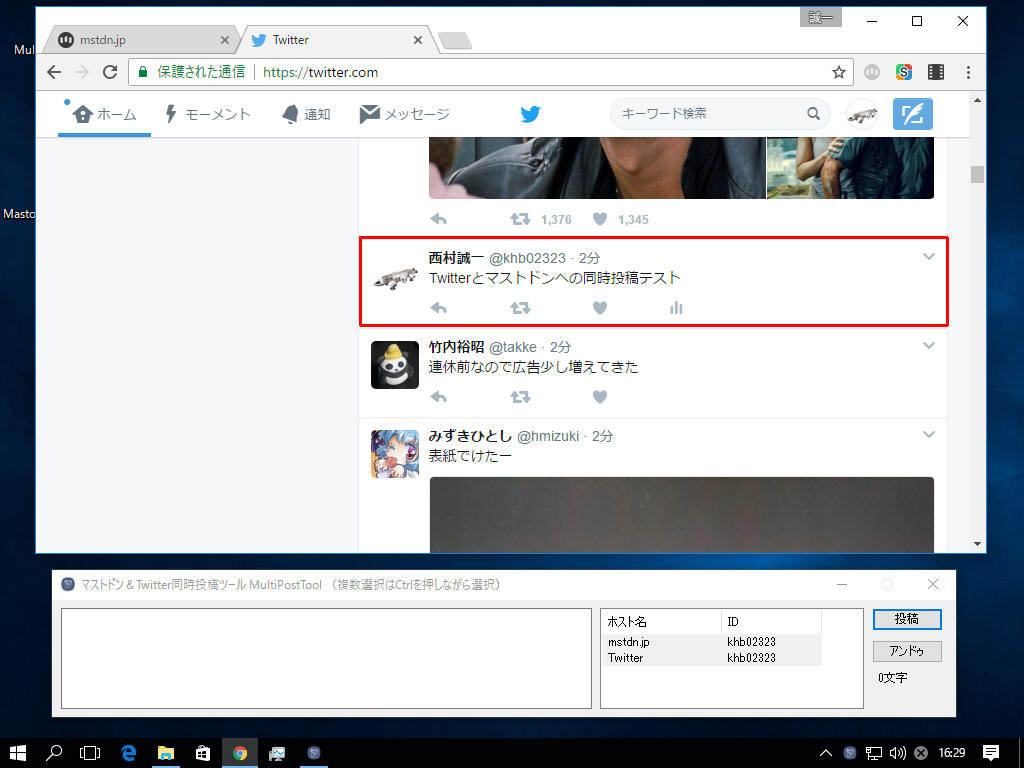Open the Microsoft Store taskbar icon
The height and width of the screenshot is (768, 1024).
click(x=203, y=753)
